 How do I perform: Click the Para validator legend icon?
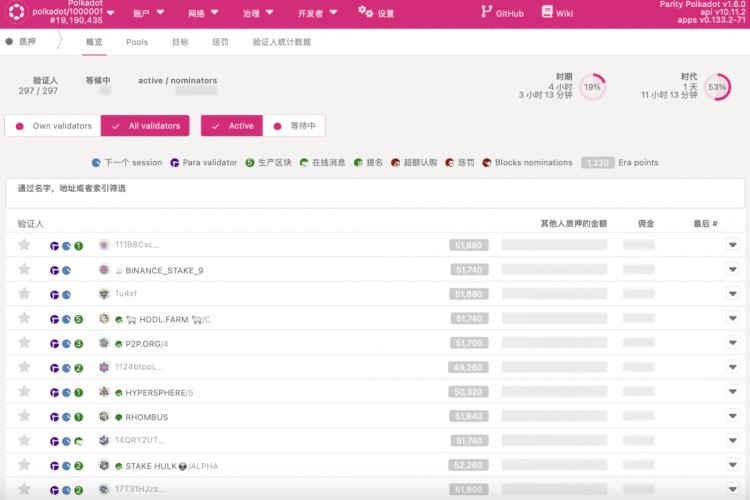175,163
